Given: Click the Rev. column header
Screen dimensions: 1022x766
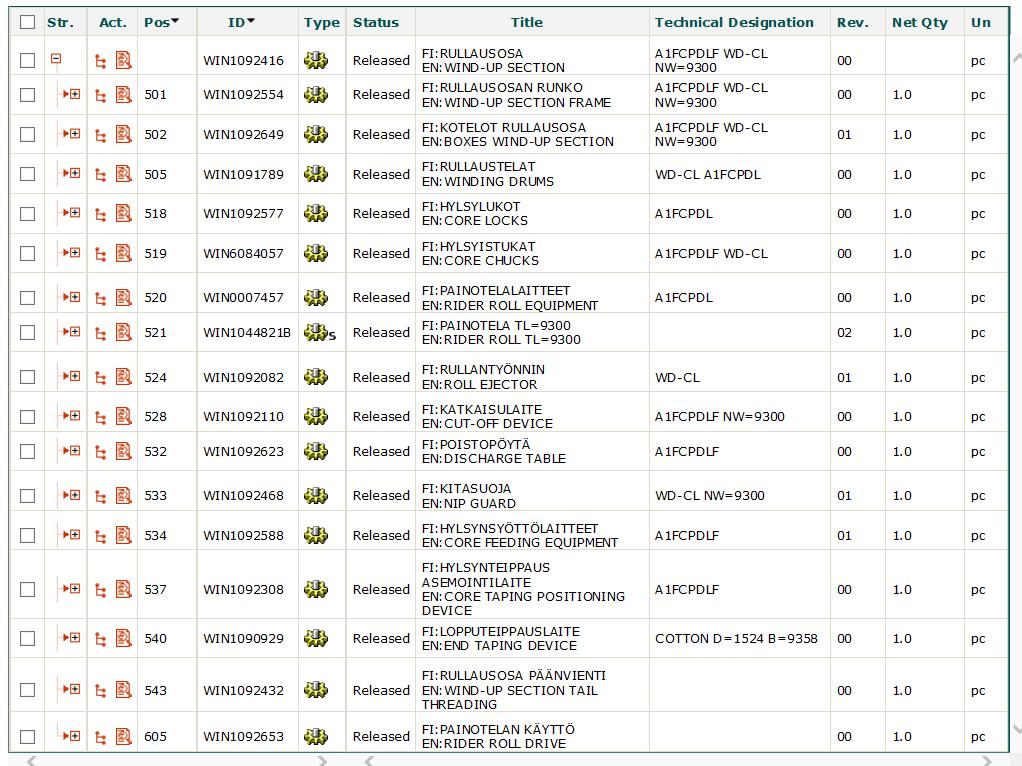Looking at the screenshot, I should pos(853,22).
